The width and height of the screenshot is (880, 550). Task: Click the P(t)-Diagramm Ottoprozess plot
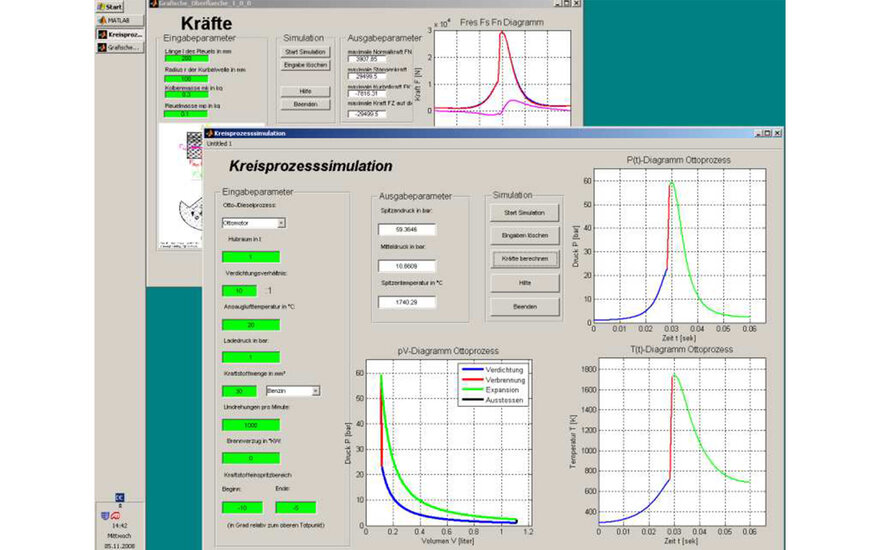click(x=680, y=246)
